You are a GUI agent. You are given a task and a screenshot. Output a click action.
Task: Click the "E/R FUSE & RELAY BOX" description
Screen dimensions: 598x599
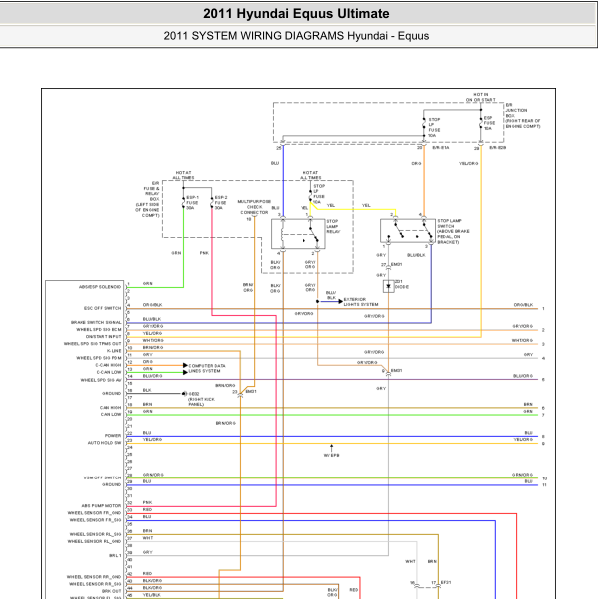(x=147, y=199)
